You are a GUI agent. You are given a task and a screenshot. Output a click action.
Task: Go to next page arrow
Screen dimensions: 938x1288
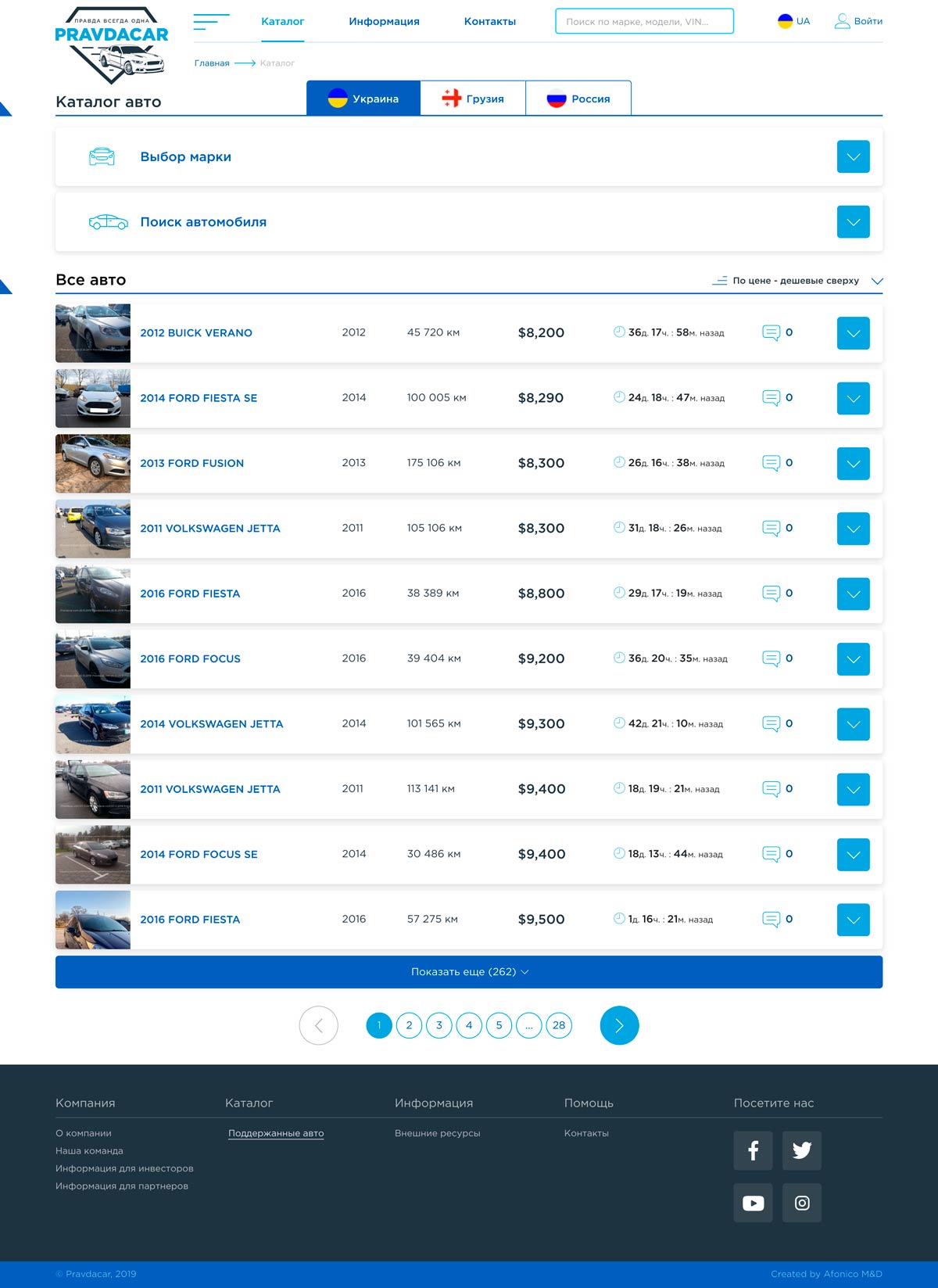619,1025
